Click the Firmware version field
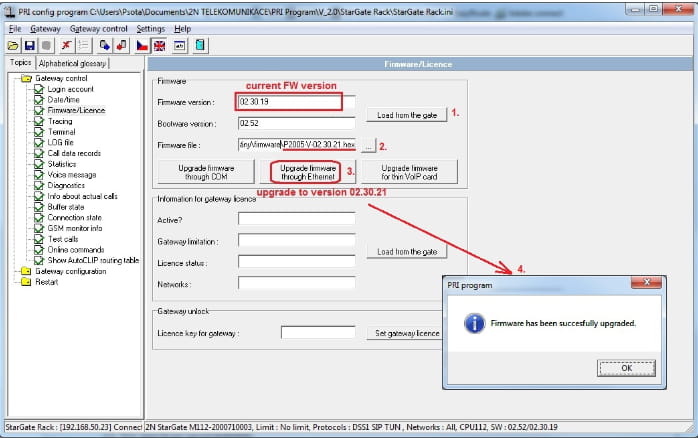 tap(296, 102)
